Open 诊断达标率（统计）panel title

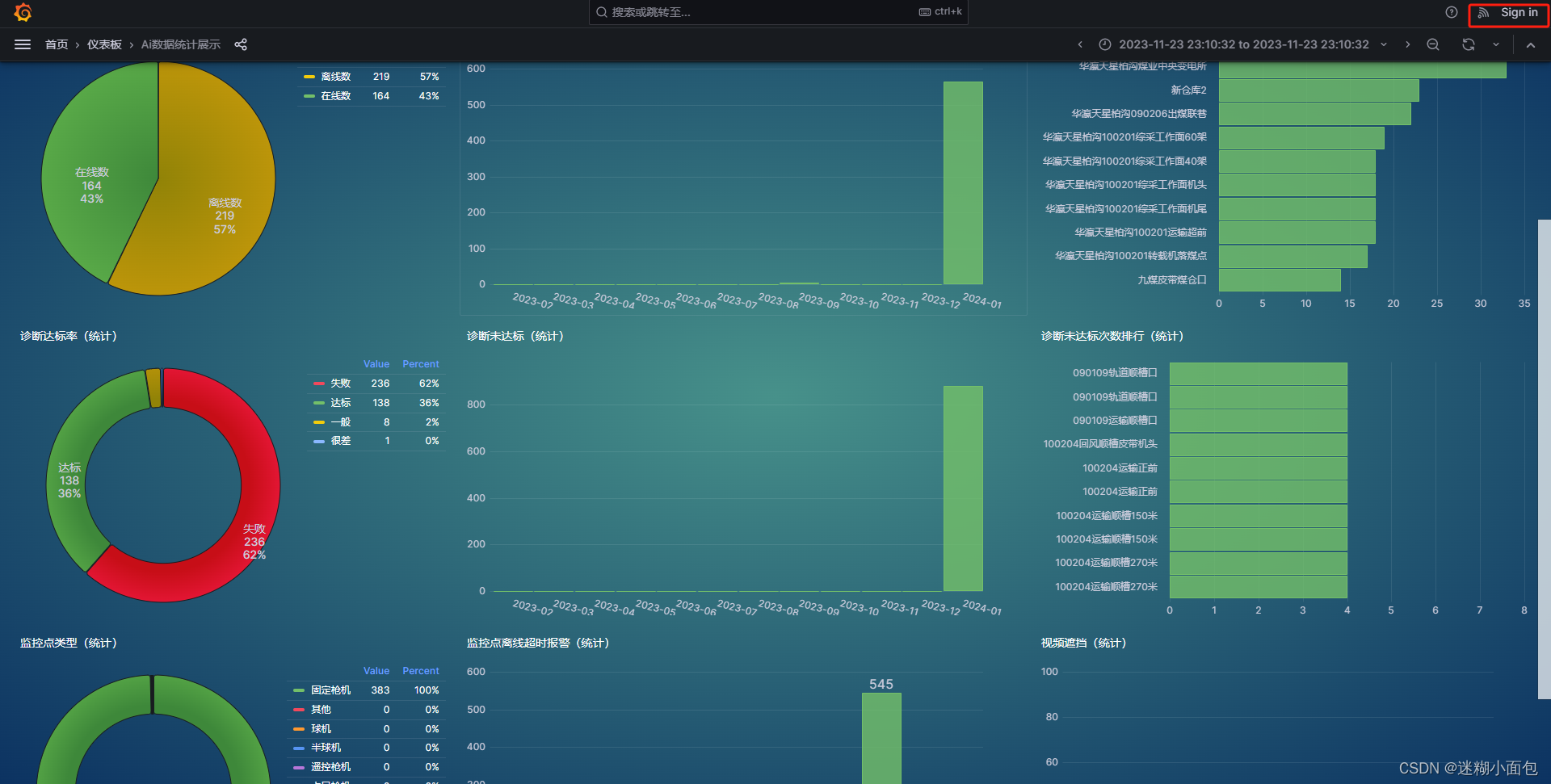point(69,336)
